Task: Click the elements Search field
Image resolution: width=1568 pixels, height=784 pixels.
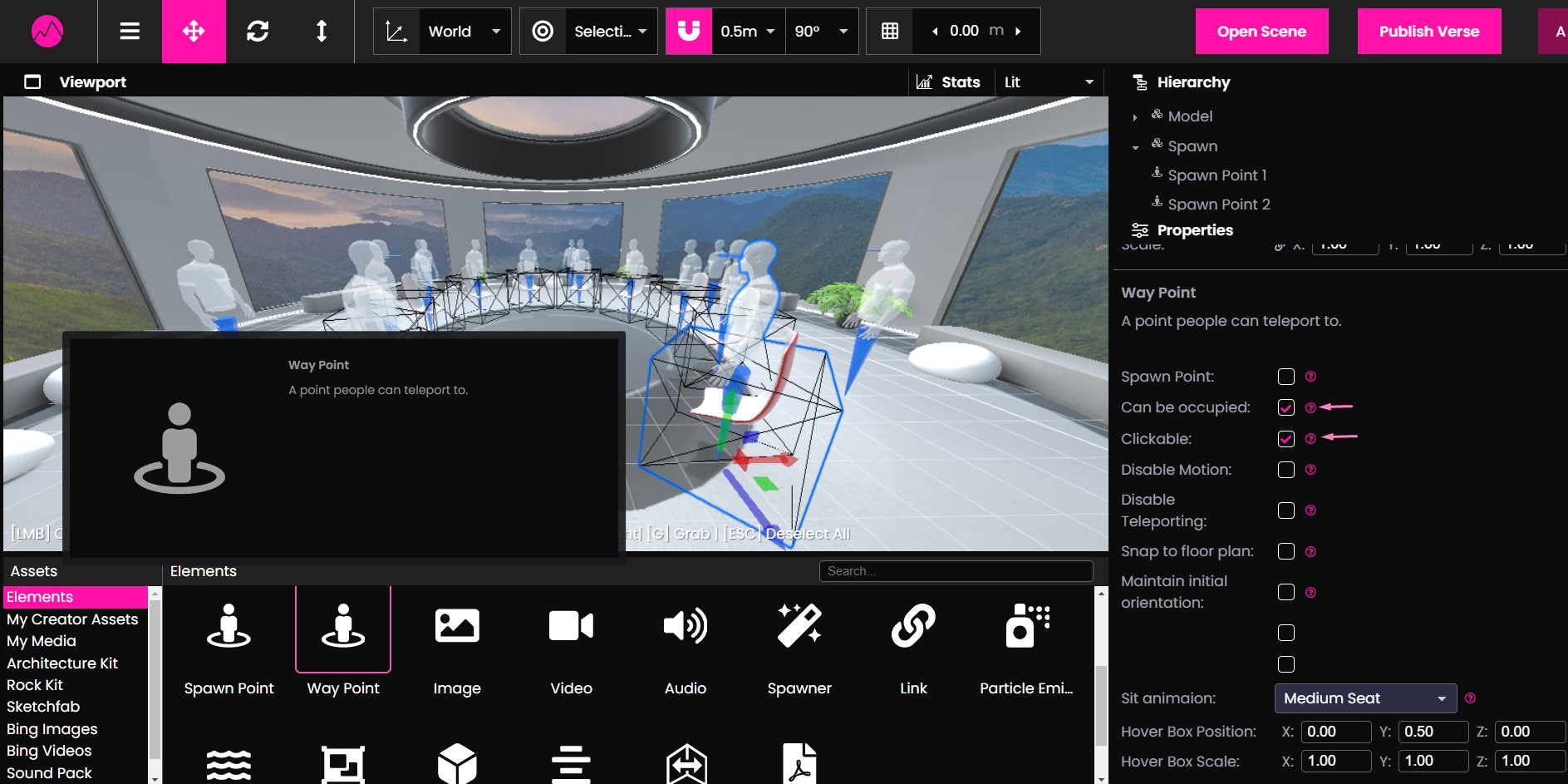Action: (x=956, y=571)
